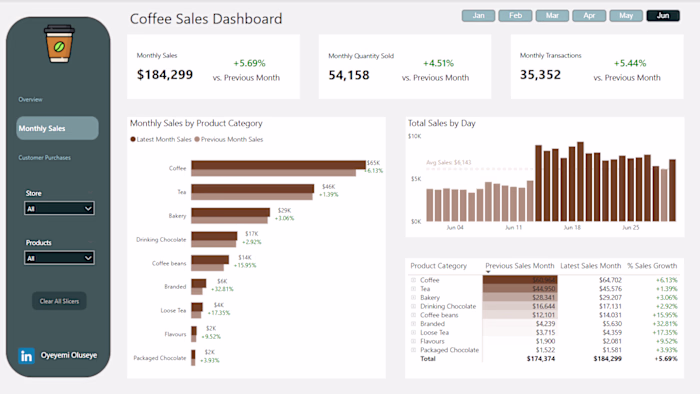
Task: Click the Flavours $2,081 latest sales cell
Action: [612, 341]
